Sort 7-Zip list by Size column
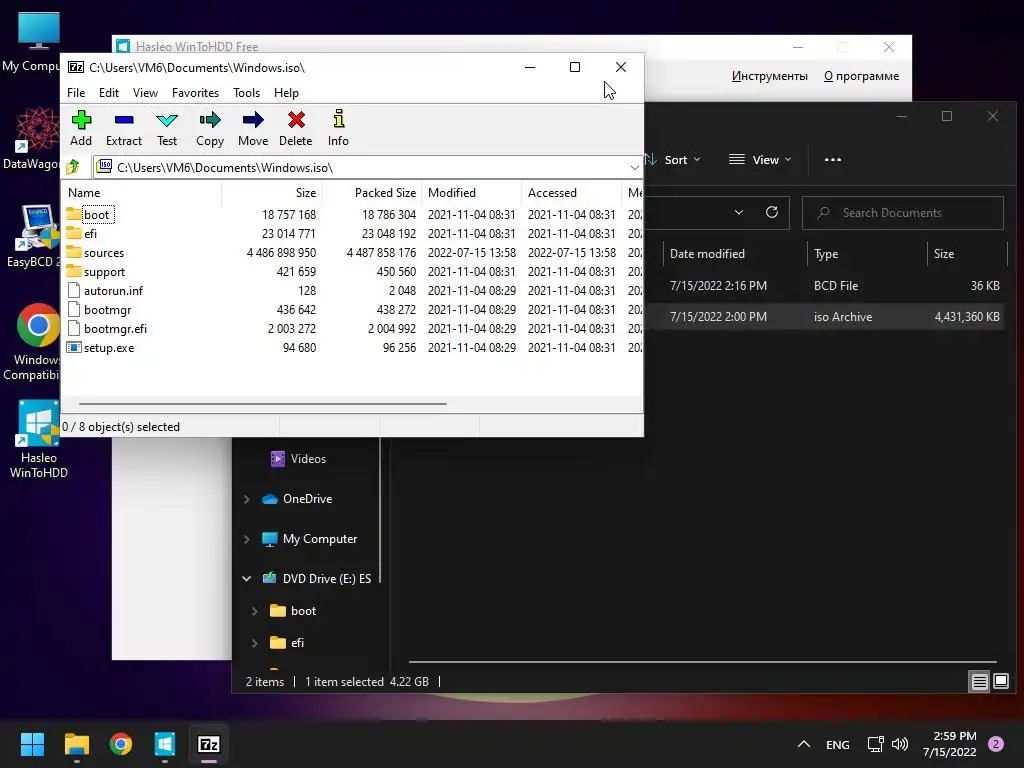 (272, 193)
